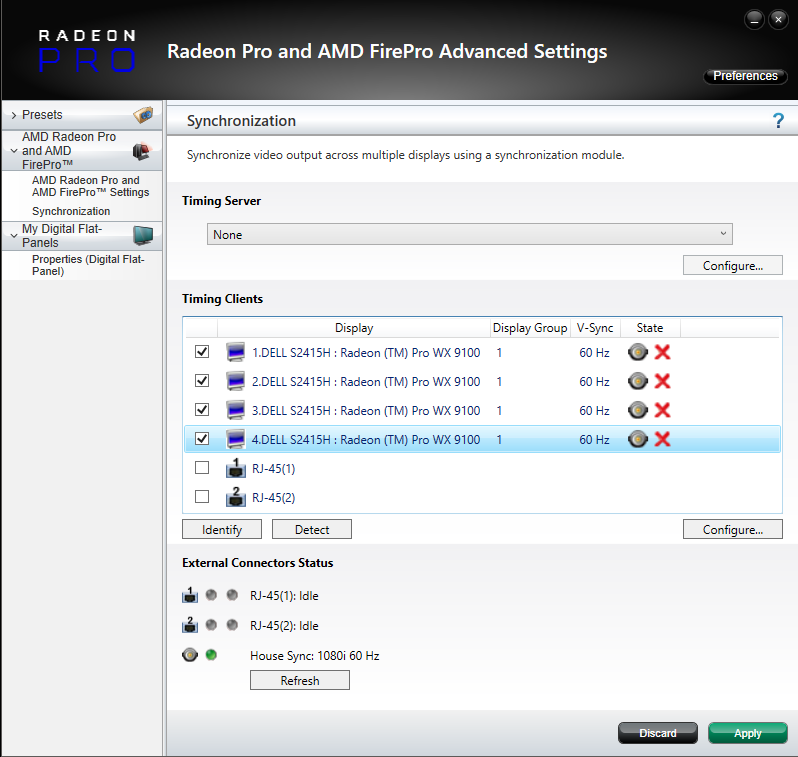This screenshot has height=757, width=798.
Task: Open Properties (Digital Flat-Panel) page
Action: coord(88,265)
